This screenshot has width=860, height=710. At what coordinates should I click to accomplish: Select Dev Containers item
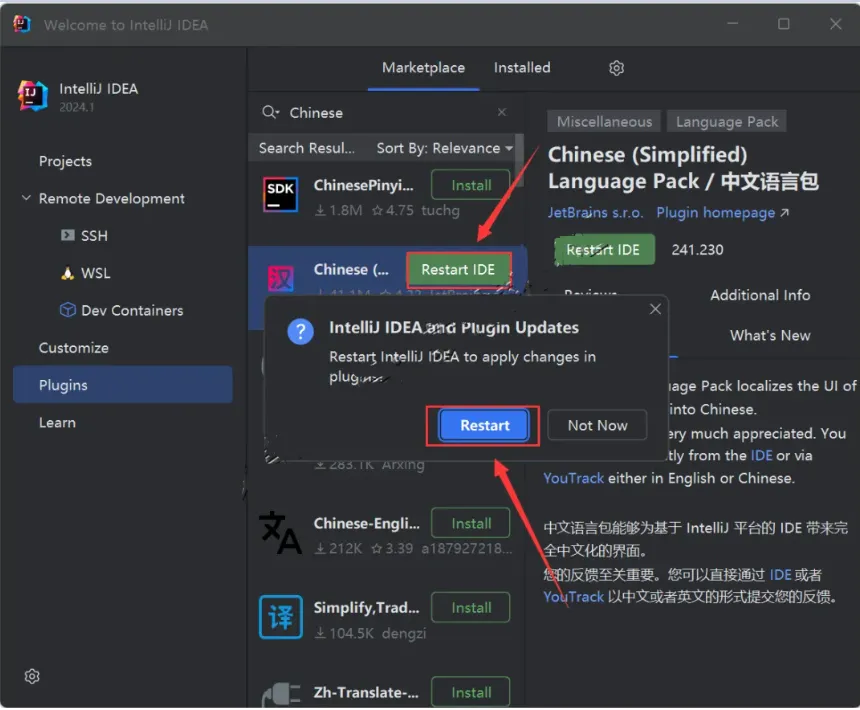click(132, 310)
